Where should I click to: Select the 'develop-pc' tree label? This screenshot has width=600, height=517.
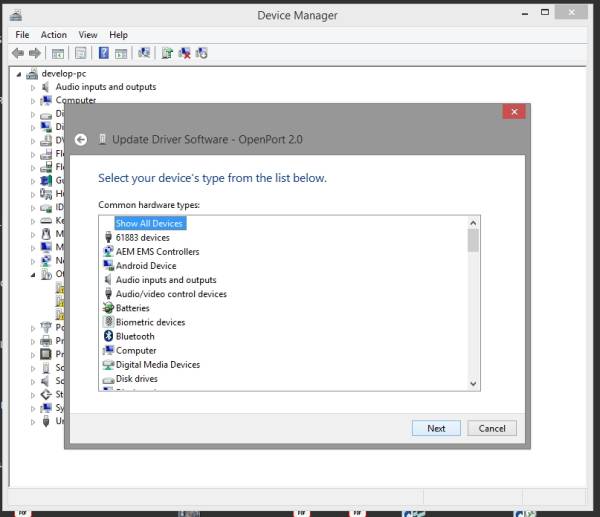(x=64, y=73)
